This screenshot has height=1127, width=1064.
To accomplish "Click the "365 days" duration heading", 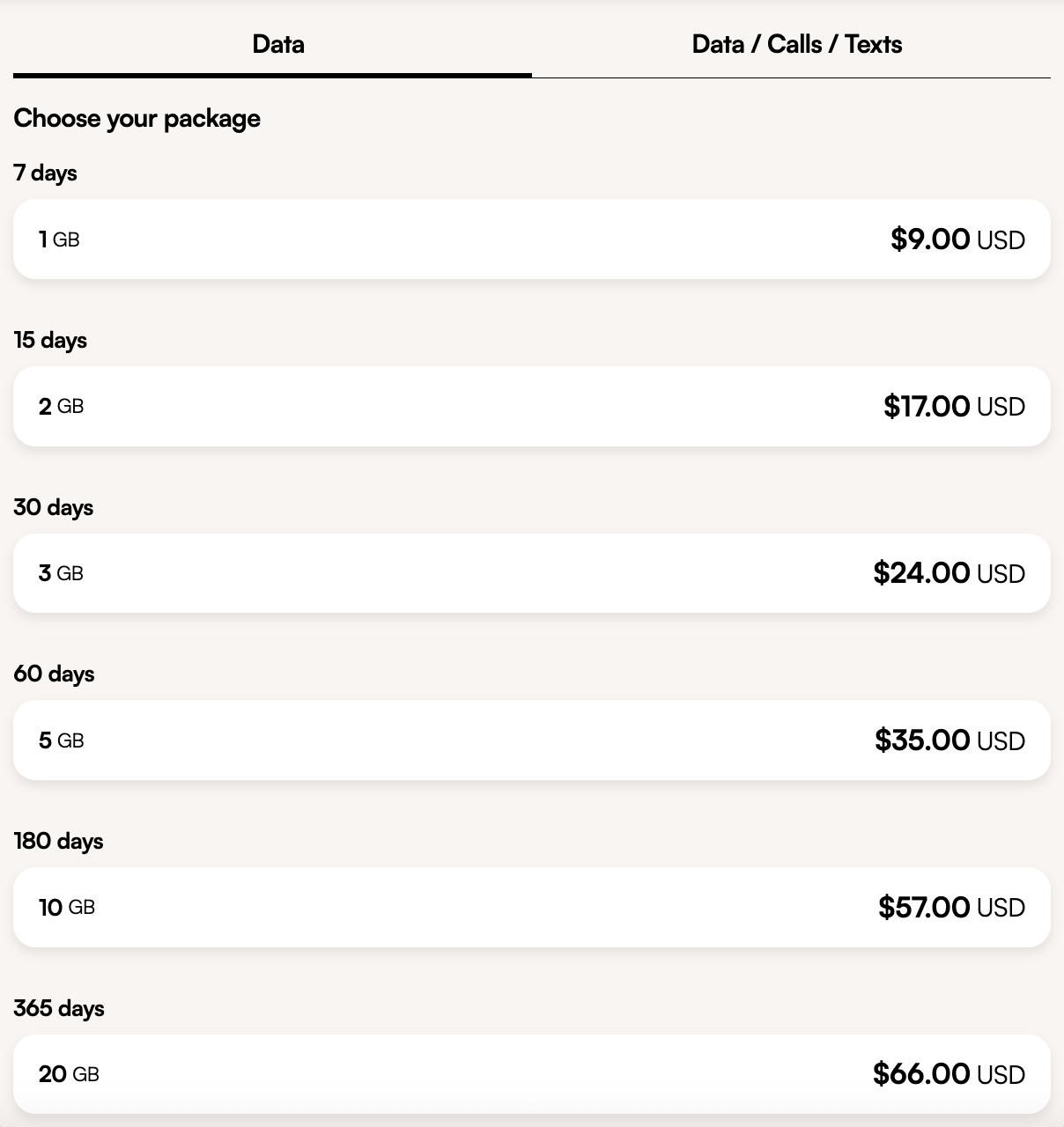I will click(x=58, y=1008).
